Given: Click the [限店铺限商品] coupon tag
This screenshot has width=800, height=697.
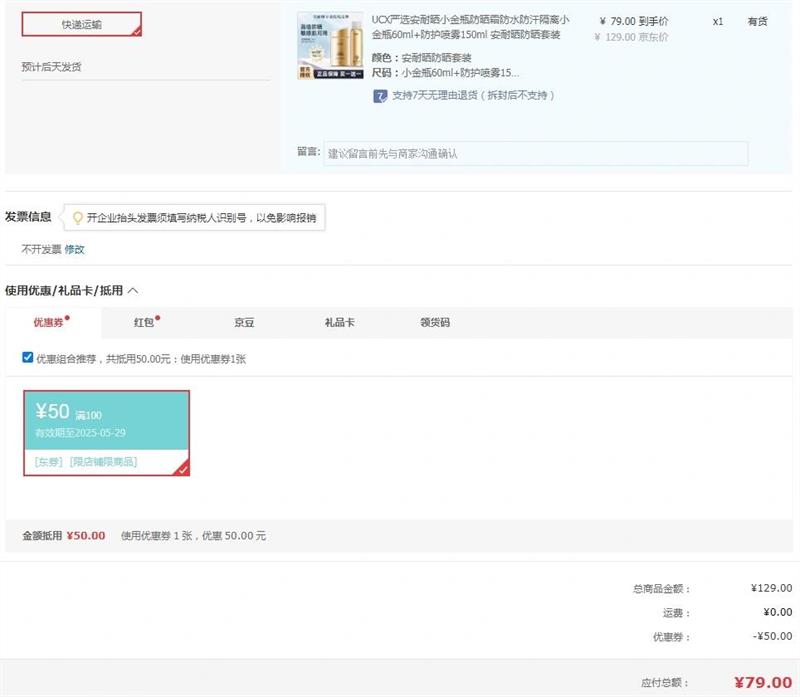Looking at the screenshot, I should [103, 462].
